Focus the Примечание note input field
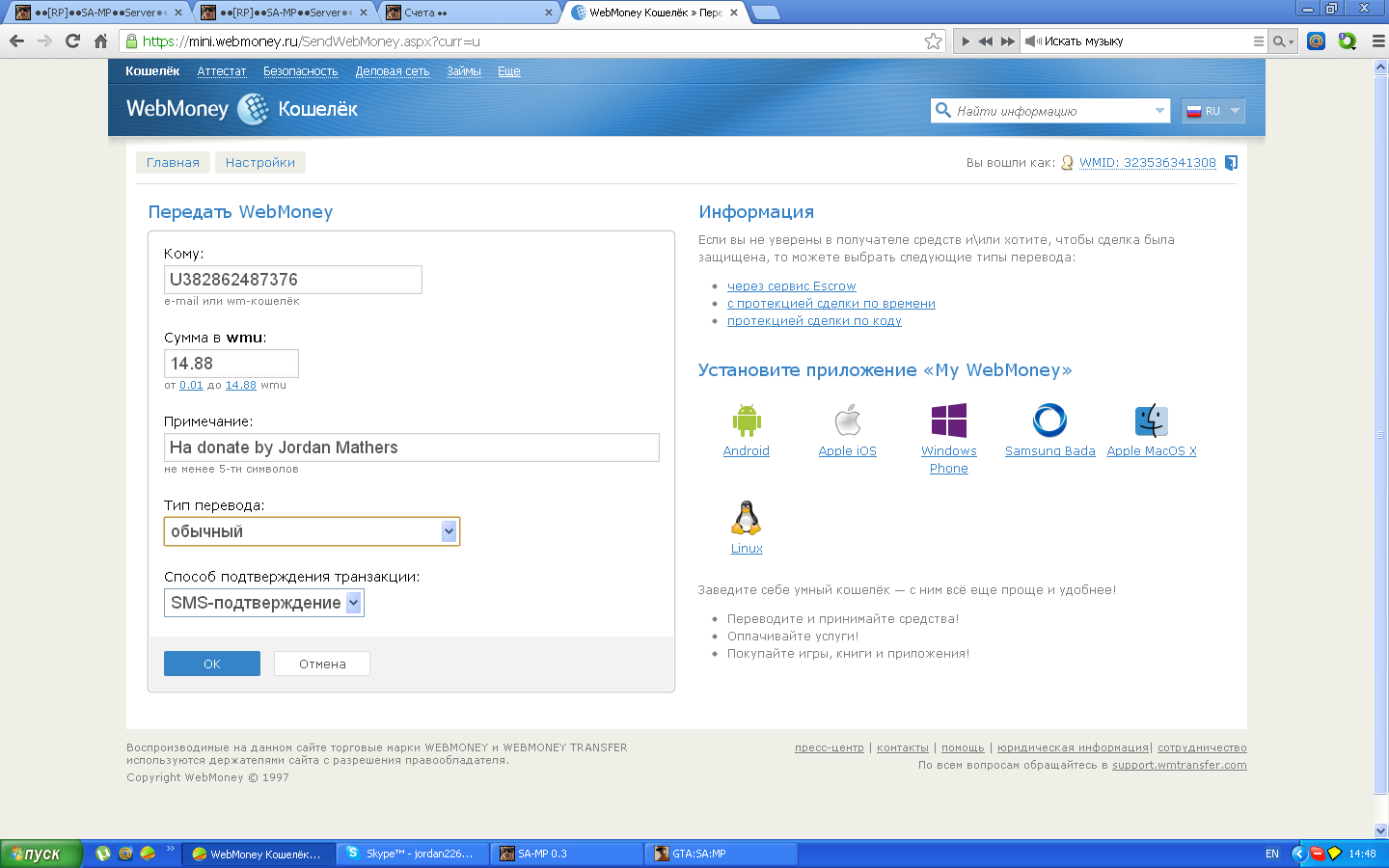Screen dimensions: 1389x868 point(412,448)
